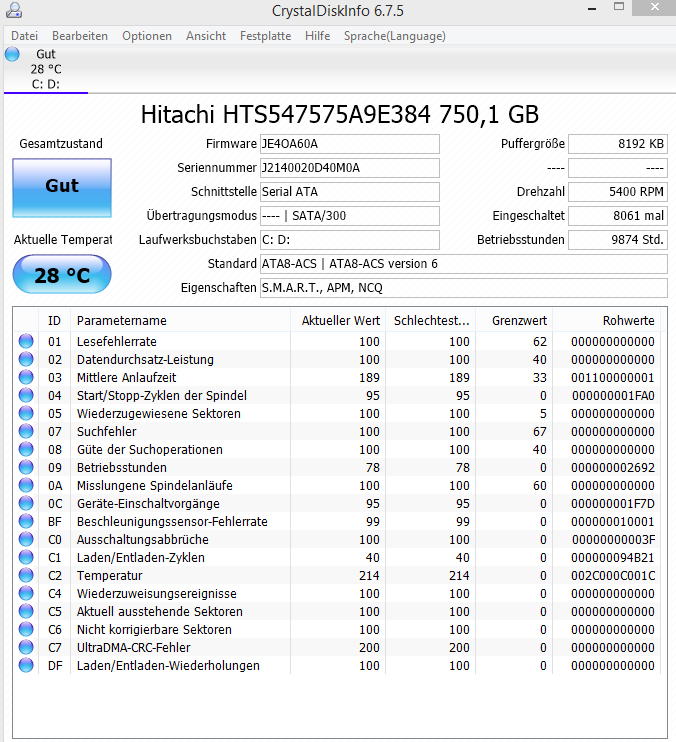Click the Betriebsstunden value 9874 Std.
The image size is (676, 742).
(x=618, y=240)
